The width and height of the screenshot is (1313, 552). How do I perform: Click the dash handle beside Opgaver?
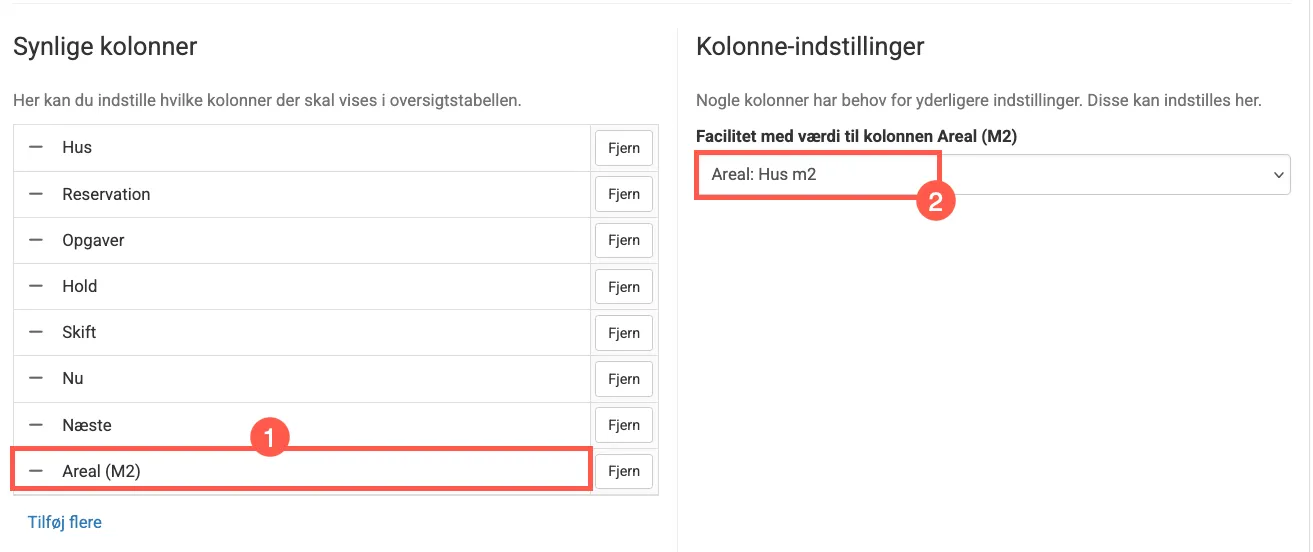click(36, 240)
